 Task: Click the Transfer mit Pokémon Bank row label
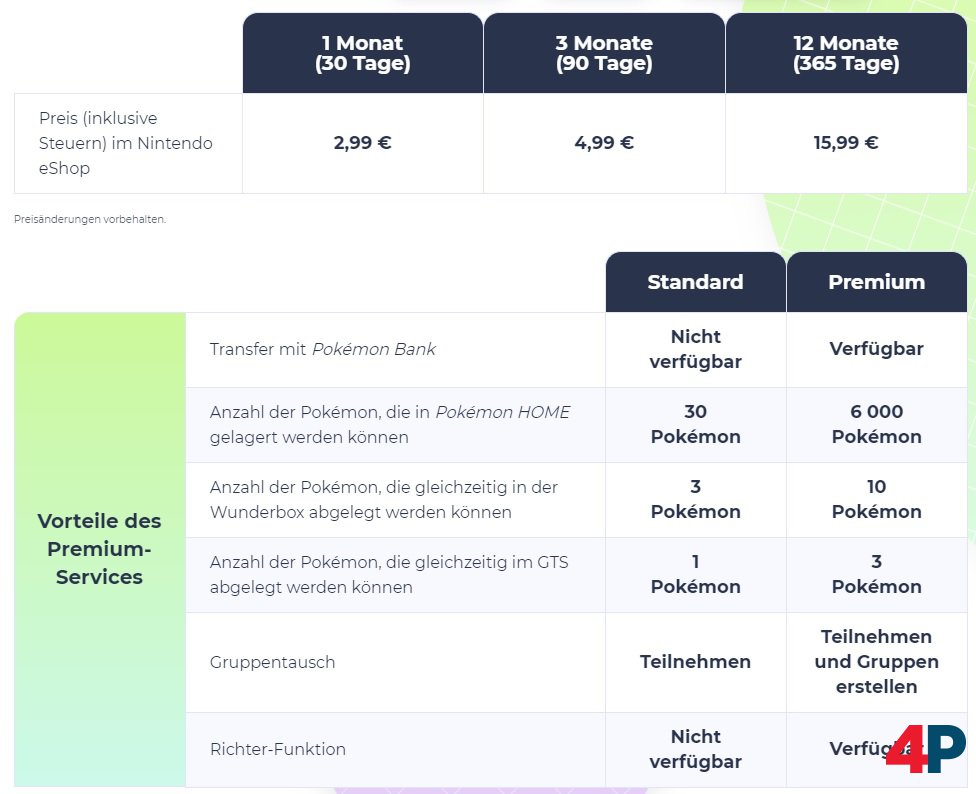pyautogui.click(x=323, y=349)
